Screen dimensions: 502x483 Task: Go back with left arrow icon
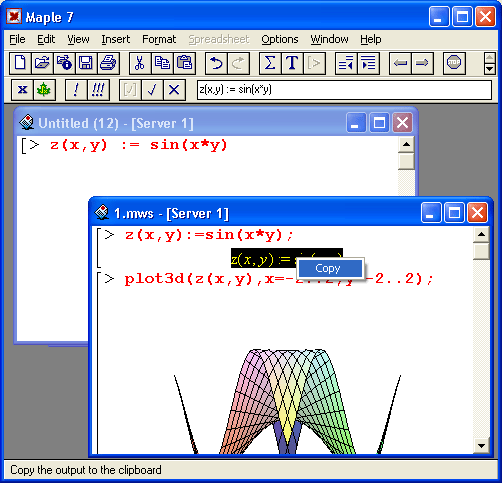coord(400,63)
